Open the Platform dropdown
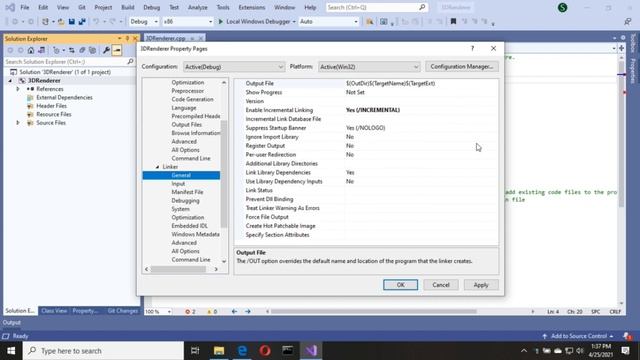Viewport: 640px width, 360px height. pyautogui.click(x=369, y=67)
